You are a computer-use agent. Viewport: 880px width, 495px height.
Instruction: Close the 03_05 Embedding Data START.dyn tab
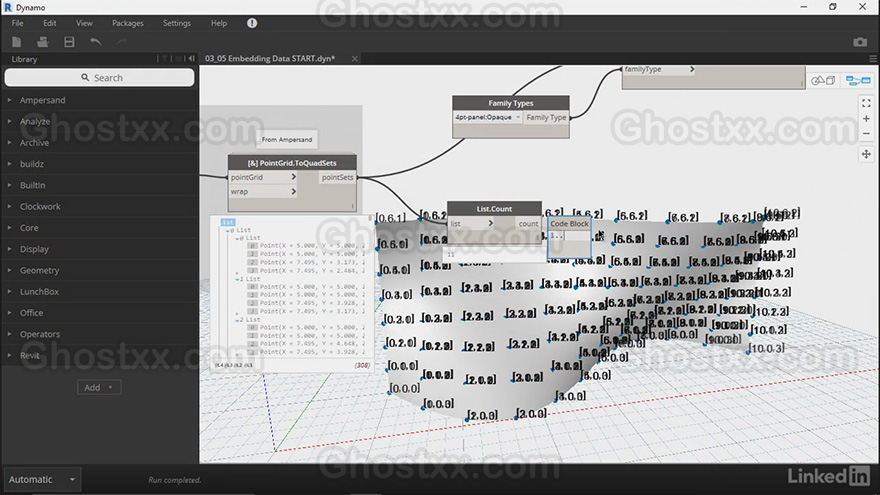355,58
